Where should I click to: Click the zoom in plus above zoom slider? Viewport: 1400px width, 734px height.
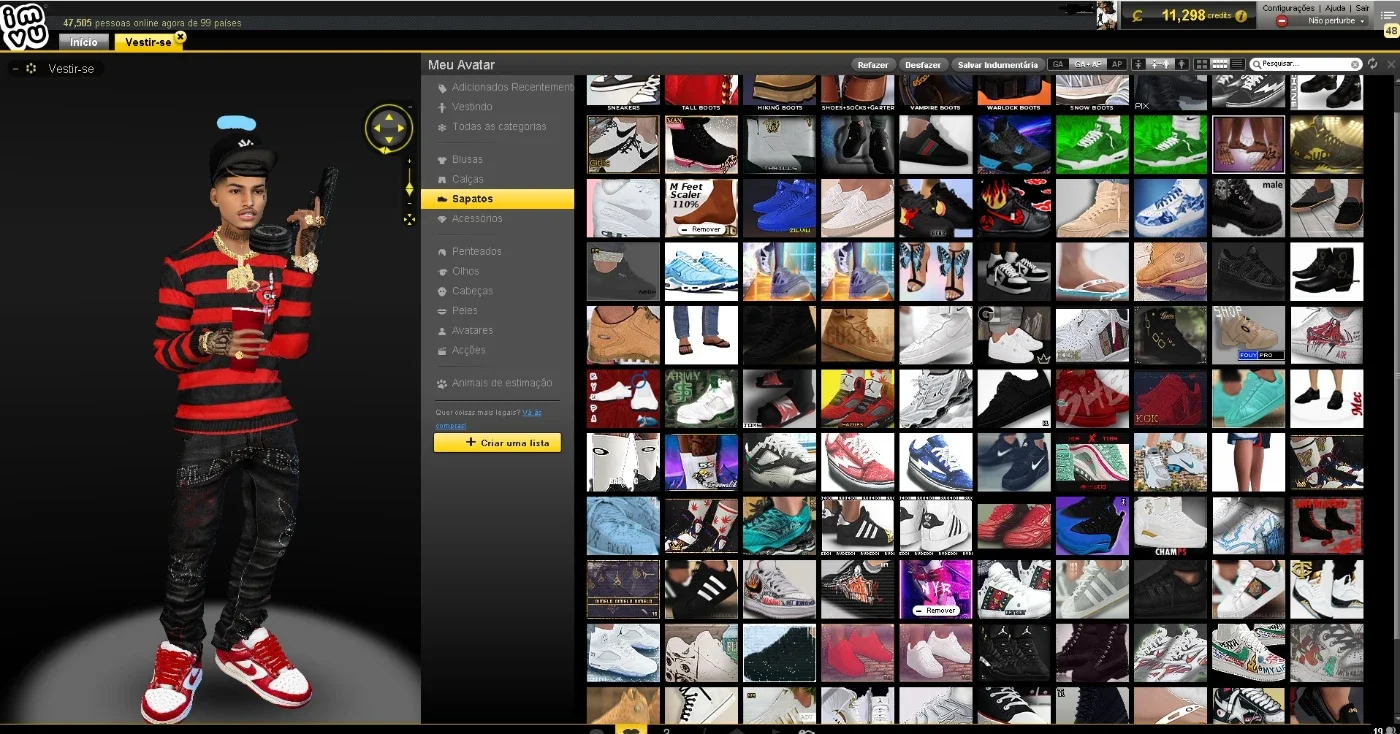coord(409,161)
